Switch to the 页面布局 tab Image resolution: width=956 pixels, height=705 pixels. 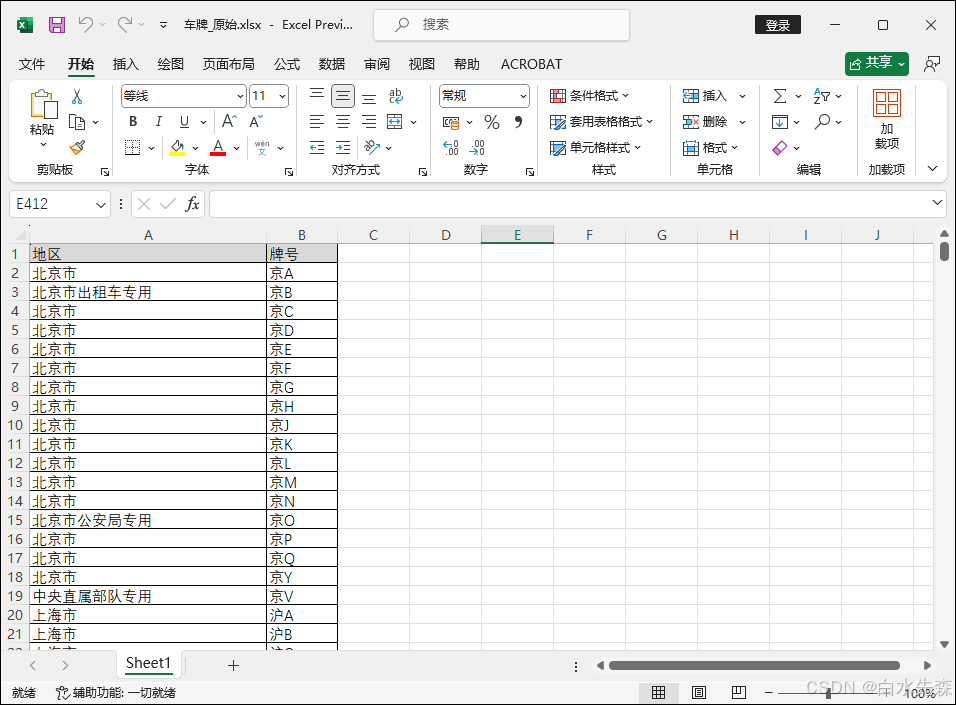click(x=229, y=64)
